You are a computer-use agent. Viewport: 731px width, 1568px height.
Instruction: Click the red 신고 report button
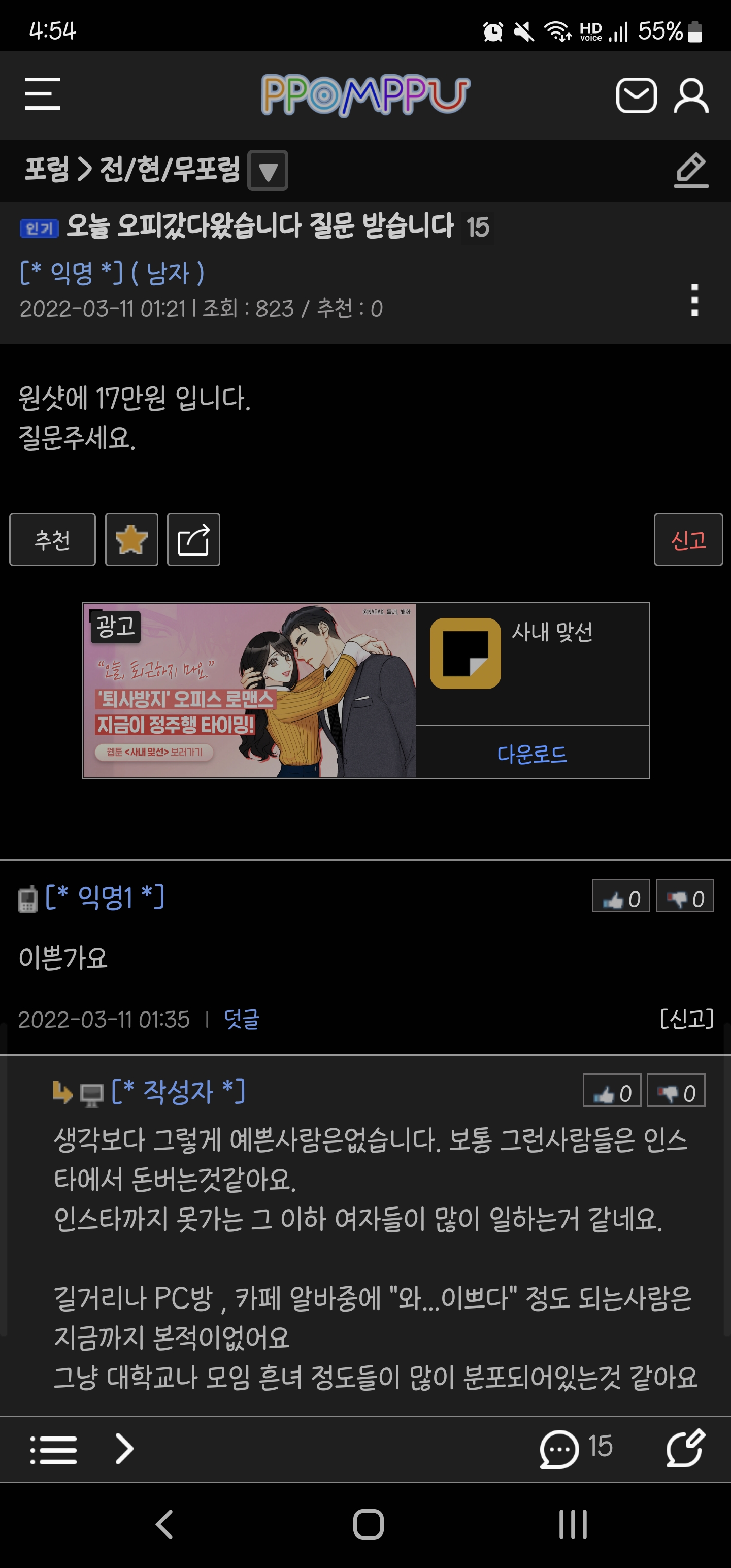click(x=688, y=539)
